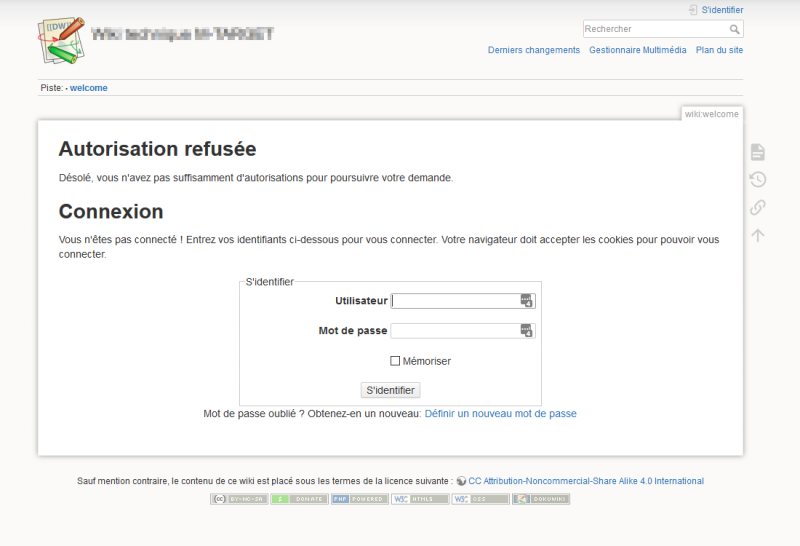Click the DokuWiki footer badge
Screen dimensions: 800x546
541,499
